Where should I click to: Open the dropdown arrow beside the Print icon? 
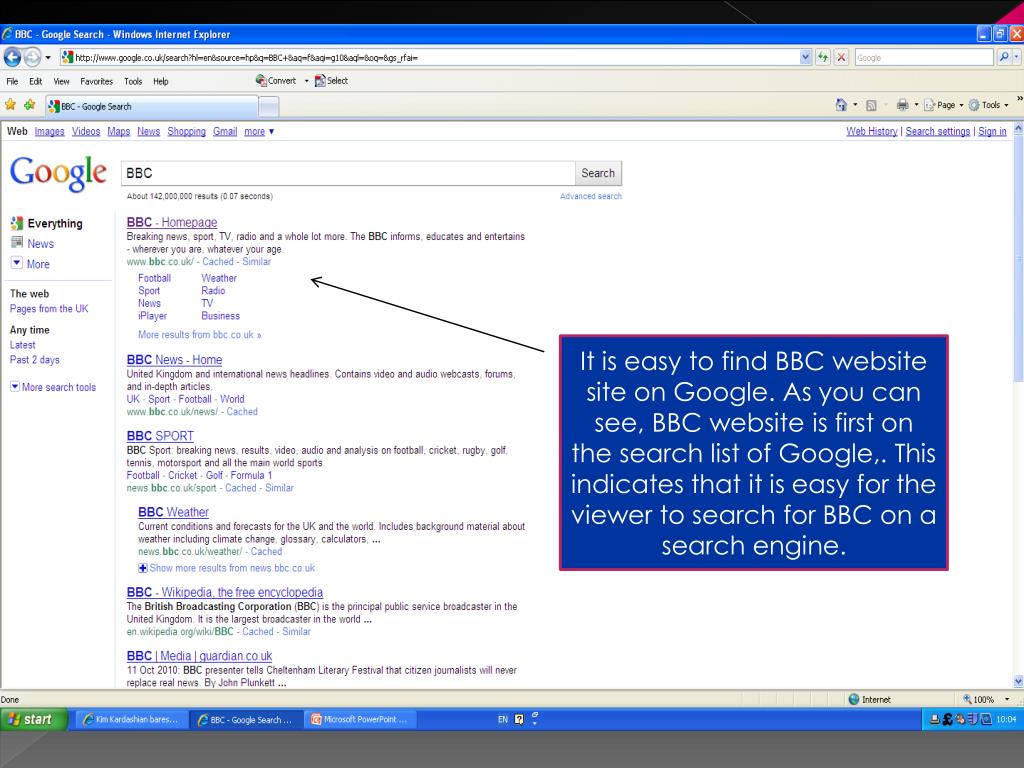[x=916, y=104]
